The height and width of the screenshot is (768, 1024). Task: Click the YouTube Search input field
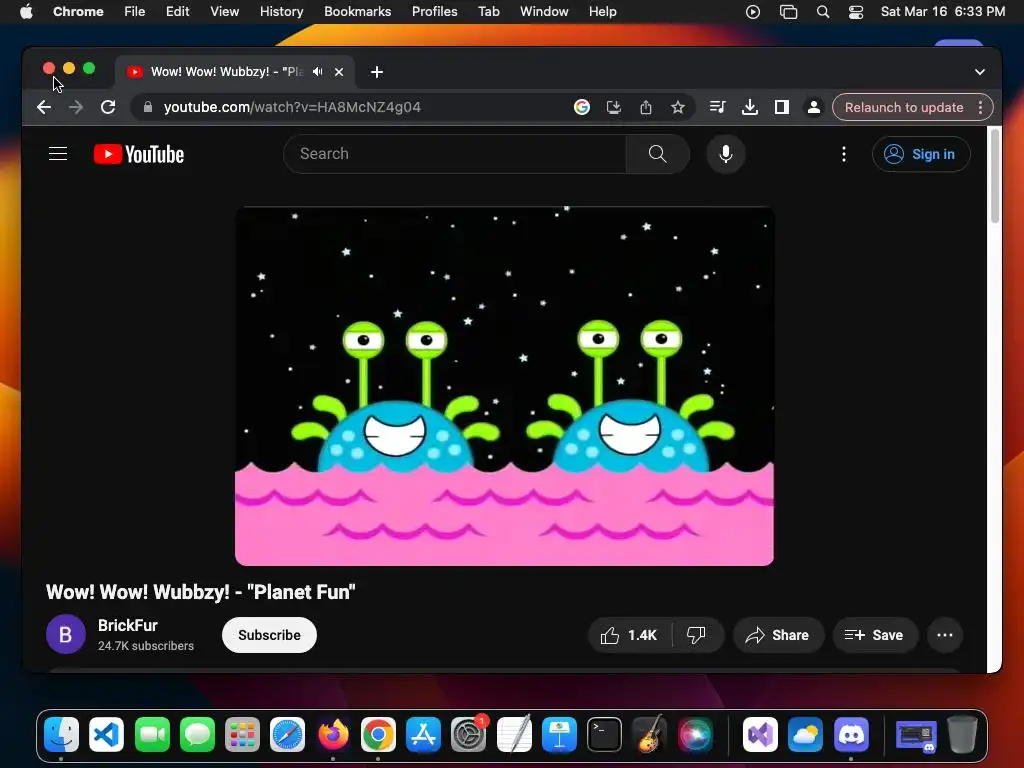click(x=455, y=154)
